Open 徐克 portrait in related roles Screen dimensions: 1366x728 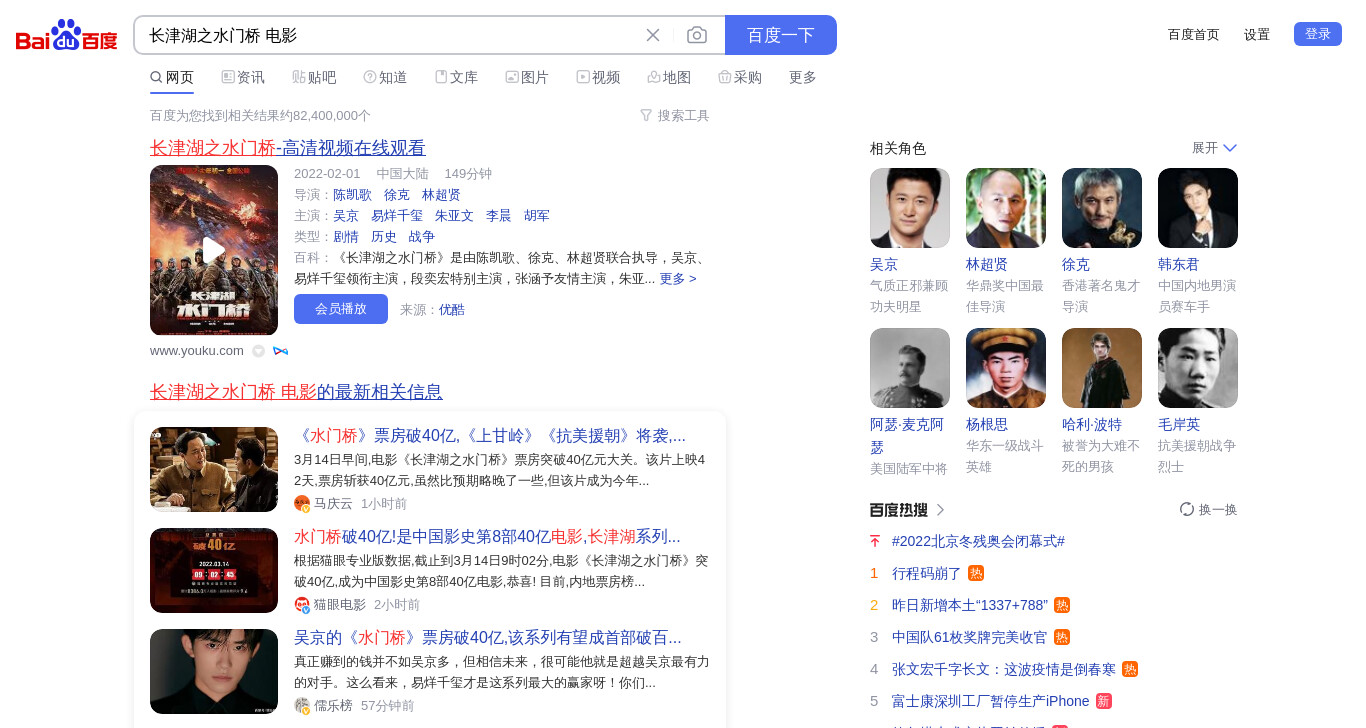coord(1102,208)
